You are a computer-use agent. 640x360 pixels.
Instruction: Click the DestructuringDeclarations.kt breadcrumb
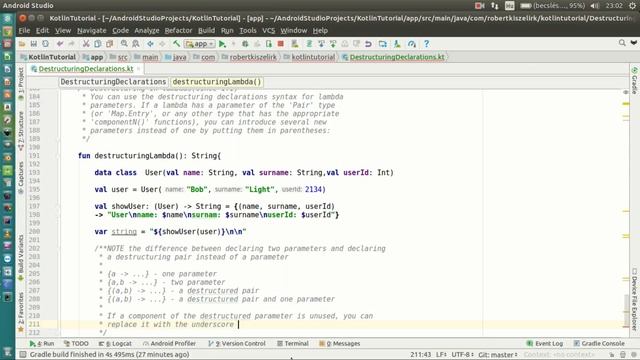(393, 57)
